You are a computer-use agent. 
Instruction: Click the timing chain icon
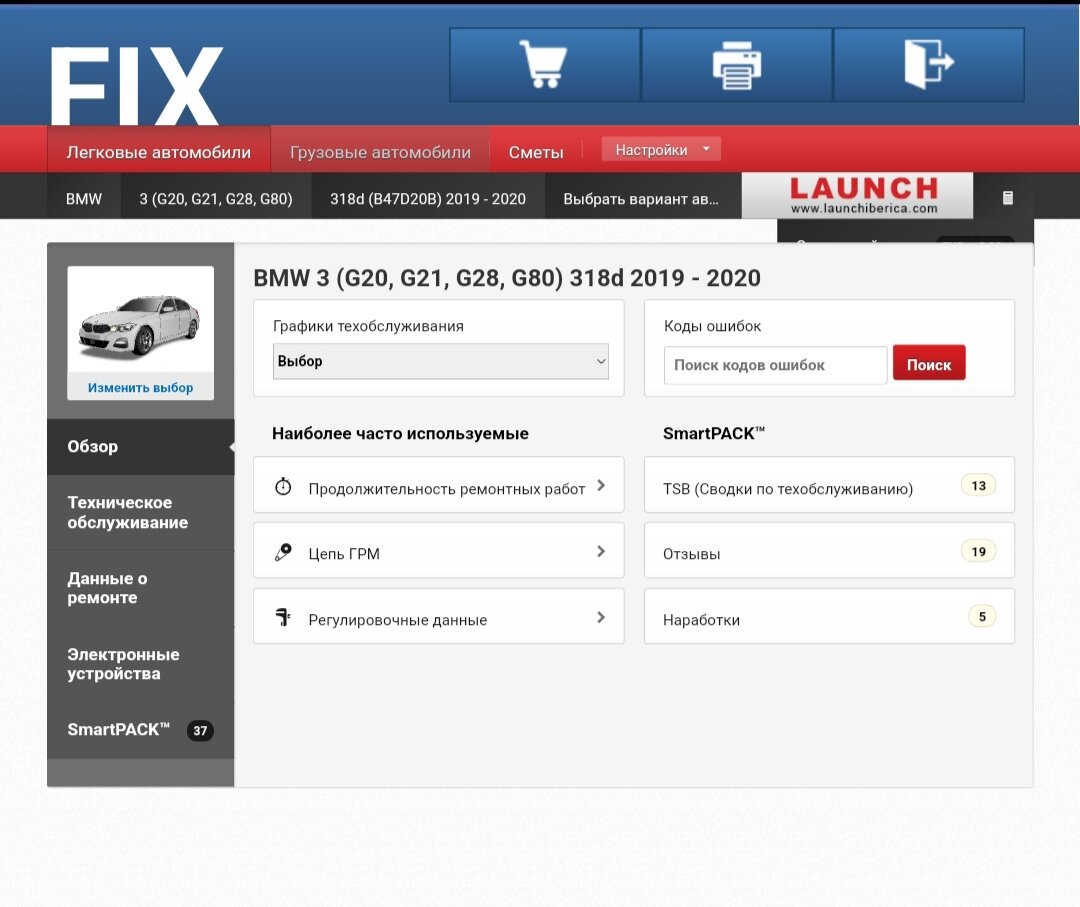tap(283, 552)
